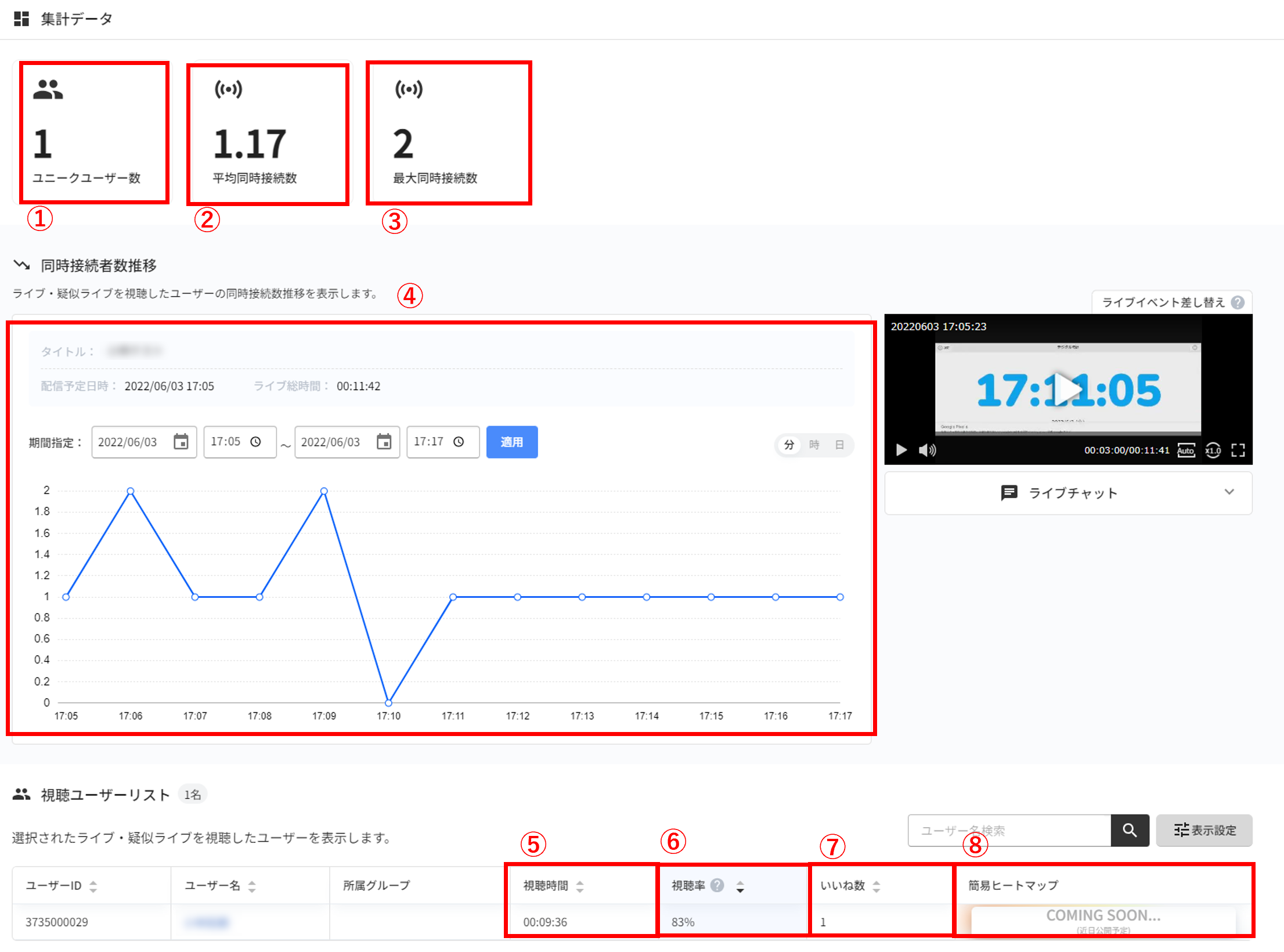Sort the list by ユーザーID column
Viewport: 1284px width, 952px height.
click(93, 886)
